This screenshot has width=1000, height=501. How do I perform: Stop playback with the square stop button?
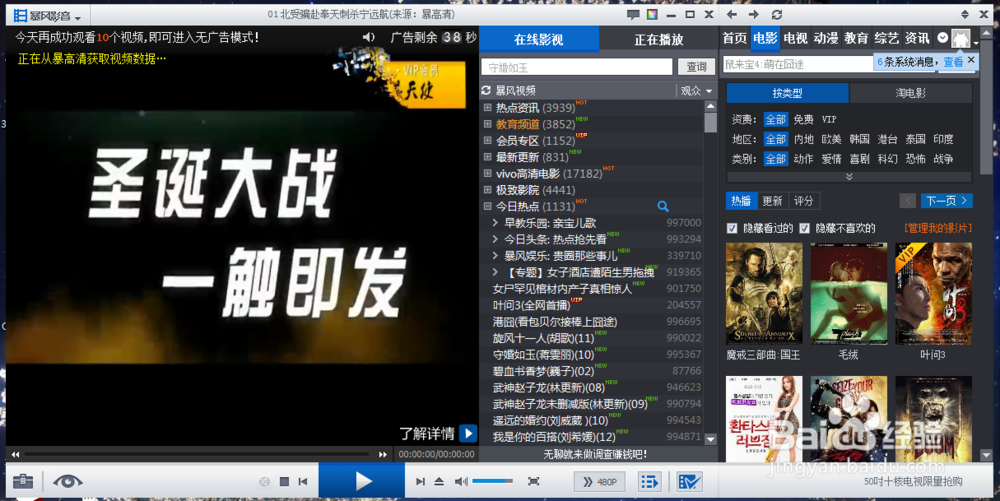click(284, 482)
